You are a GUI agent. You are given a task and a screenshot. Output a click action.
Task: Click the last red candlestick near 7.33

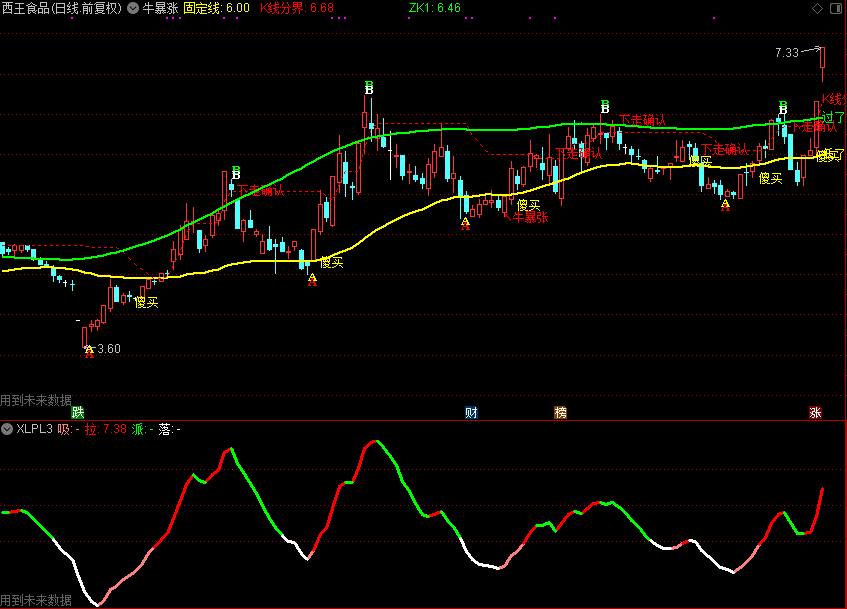pyautogui.click(x=822, y=64)
